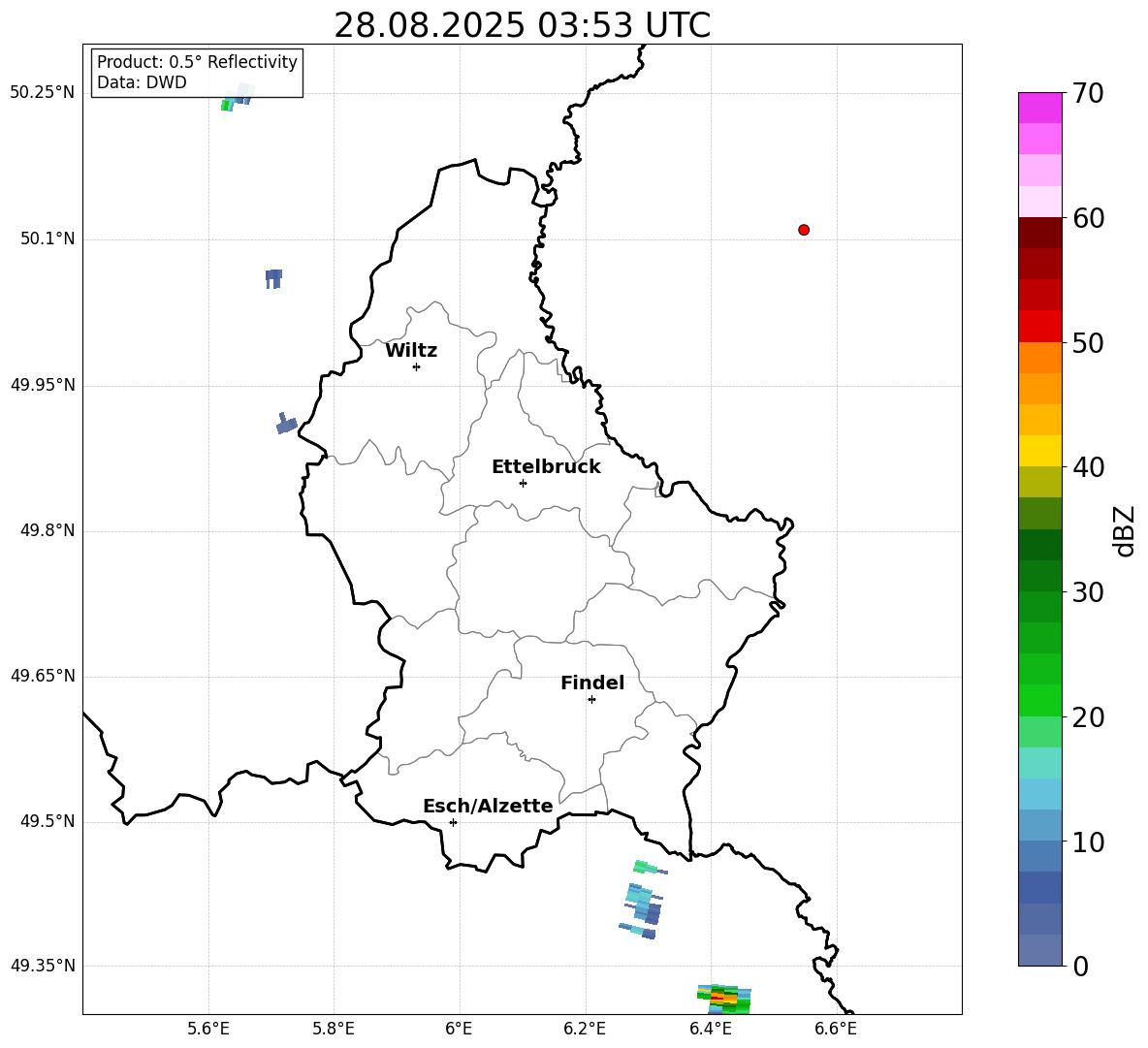Image resolution: width=1148 pixels, height=1048 pixels.
Task: Click the Findel location cross marker
Action: tap(591, 700)
